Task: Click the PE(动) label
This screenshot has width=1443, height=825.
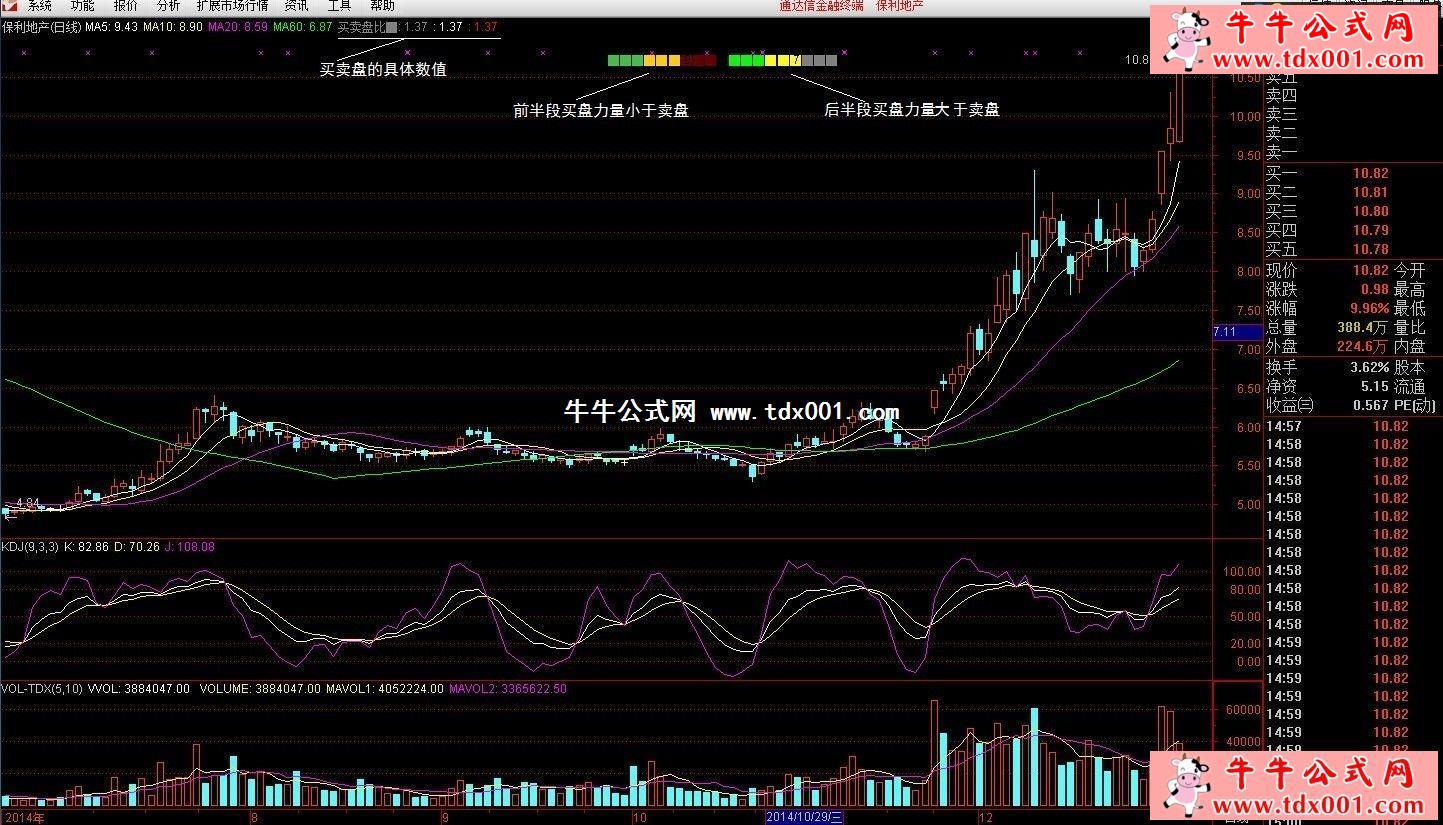Action: (x=1416, y=405)
